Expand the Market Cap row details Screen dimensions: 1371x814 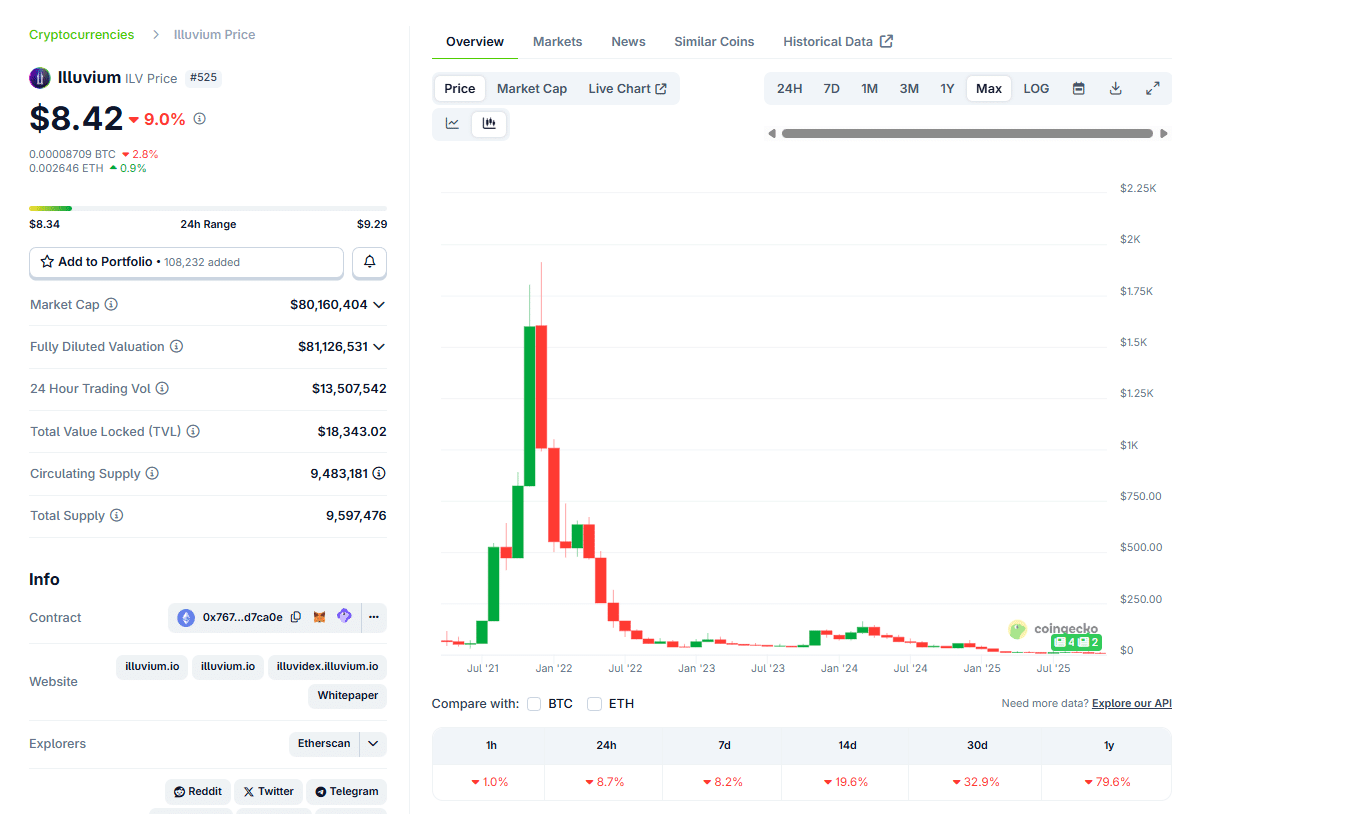pyautogui.click(x=379, y=304)
